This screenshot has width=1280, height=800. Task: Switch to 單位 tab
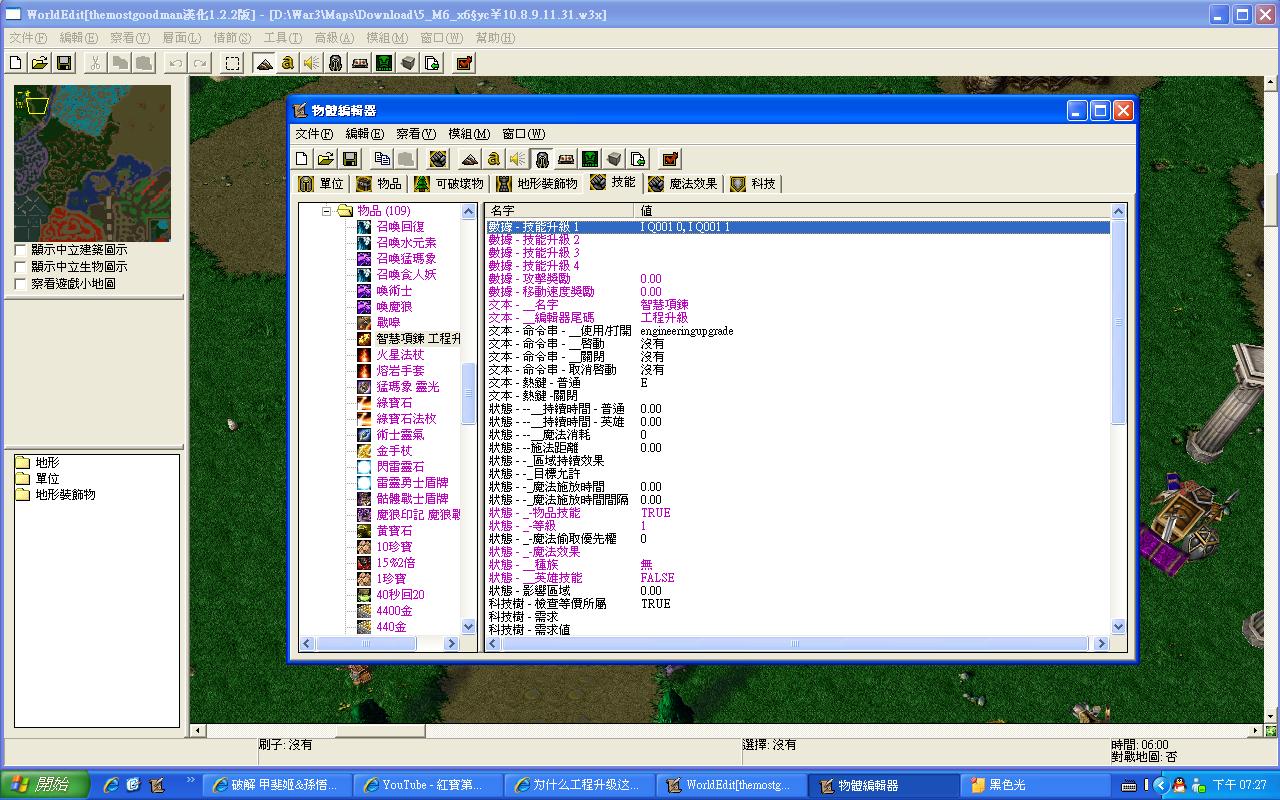click(321, 184)
